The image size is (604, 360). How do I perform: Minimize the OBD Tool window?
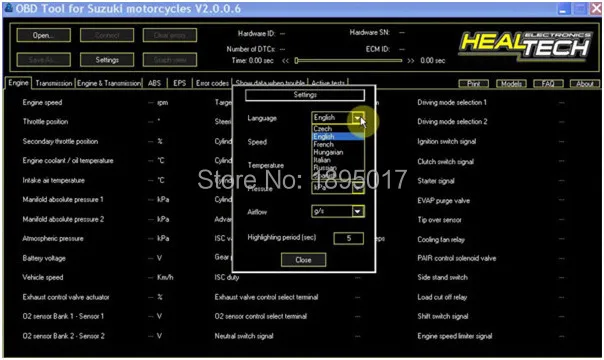click(563, 9)
